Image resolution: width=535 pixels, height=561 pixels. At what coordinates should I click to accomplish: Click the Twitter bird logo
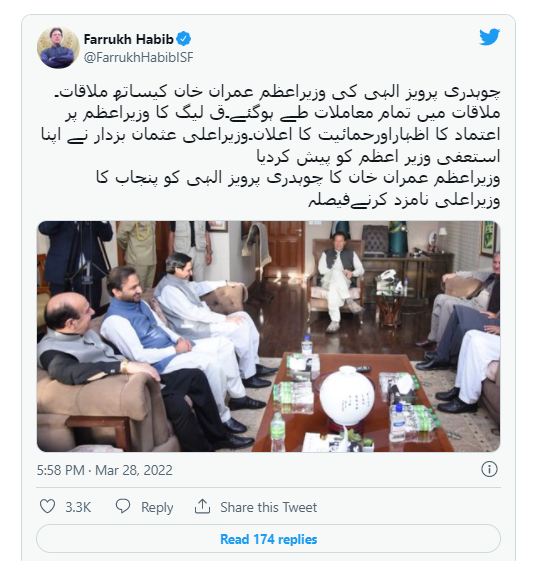coord(489,37)
